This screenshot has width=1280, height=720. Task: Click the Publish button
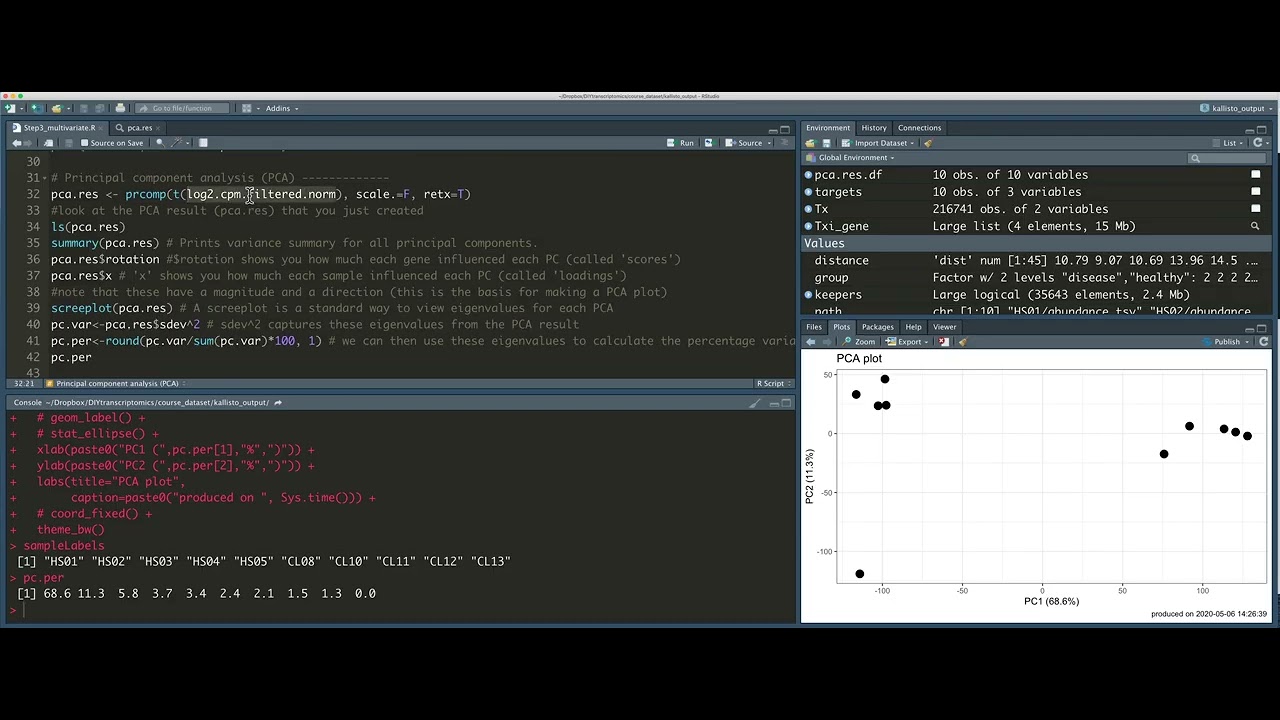pos(1220,342)
